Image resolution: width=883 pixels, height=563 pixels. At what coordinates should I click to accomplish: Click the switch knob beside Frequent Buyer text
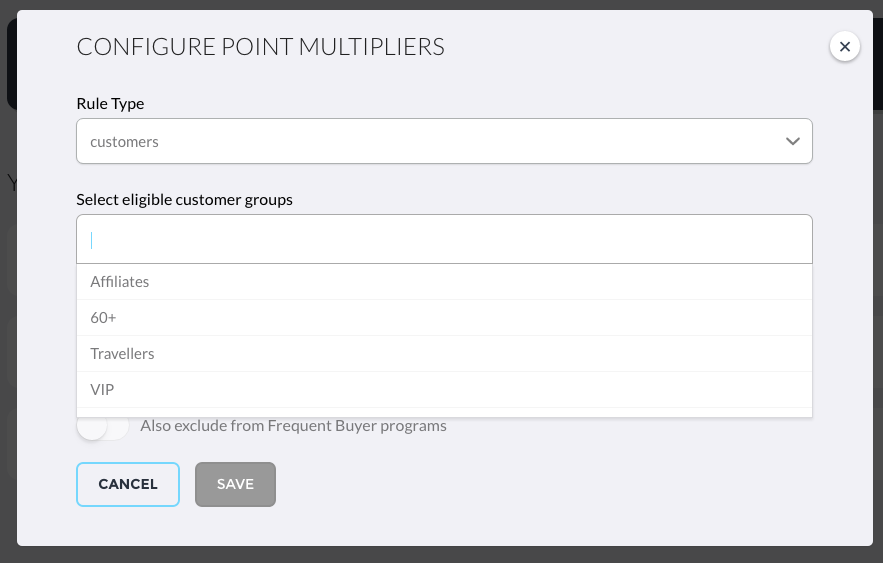click(x=92, y=426)
